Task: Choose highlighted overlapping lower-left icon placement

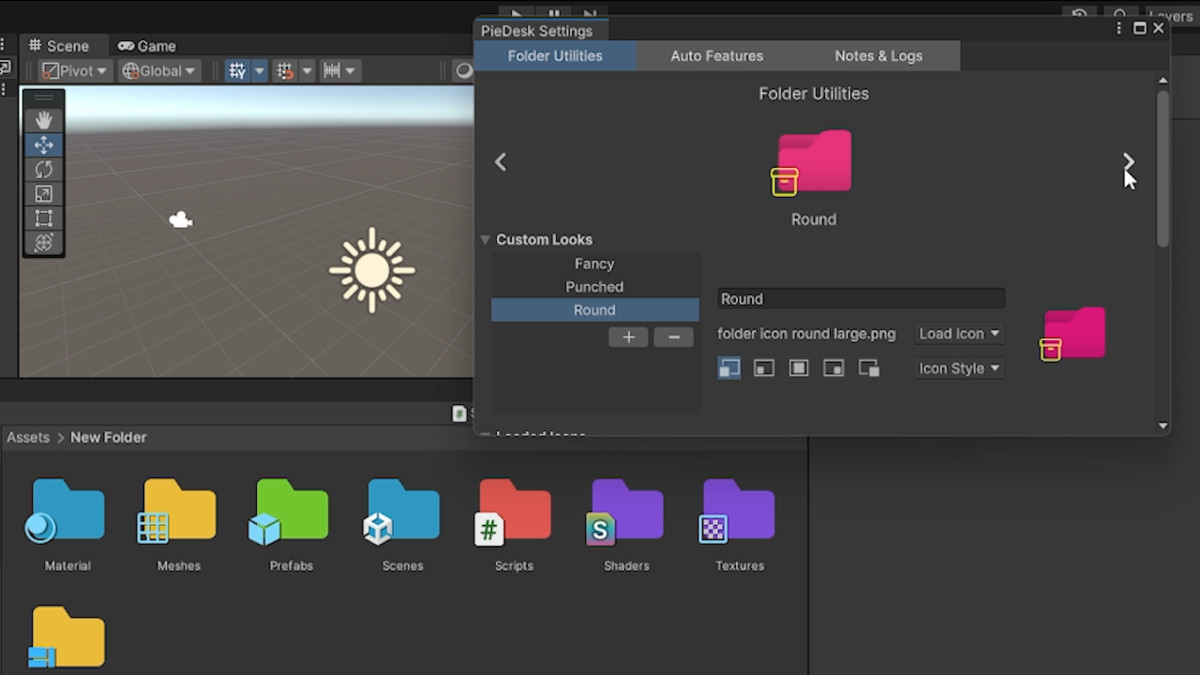Action: (x=729, y=368)
